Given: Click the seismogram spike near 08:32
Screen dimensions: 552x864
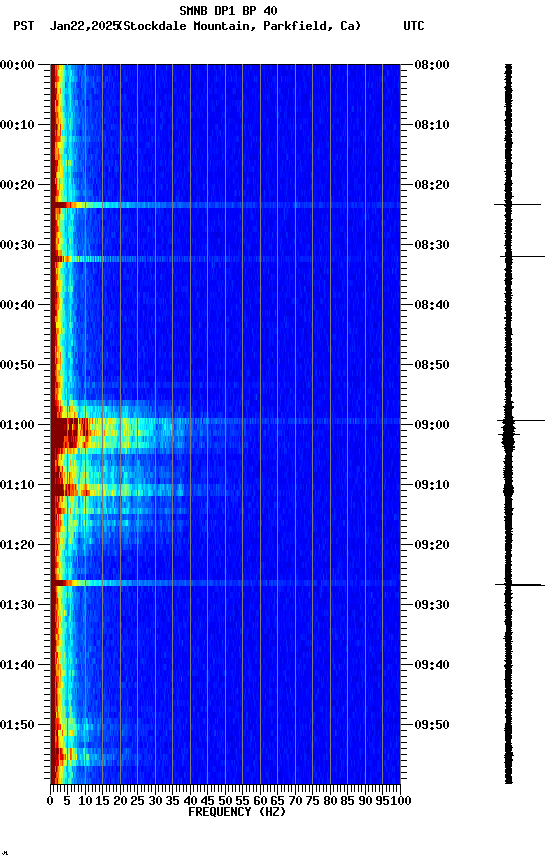Looking at the screenshot, I should coord(522,256).
